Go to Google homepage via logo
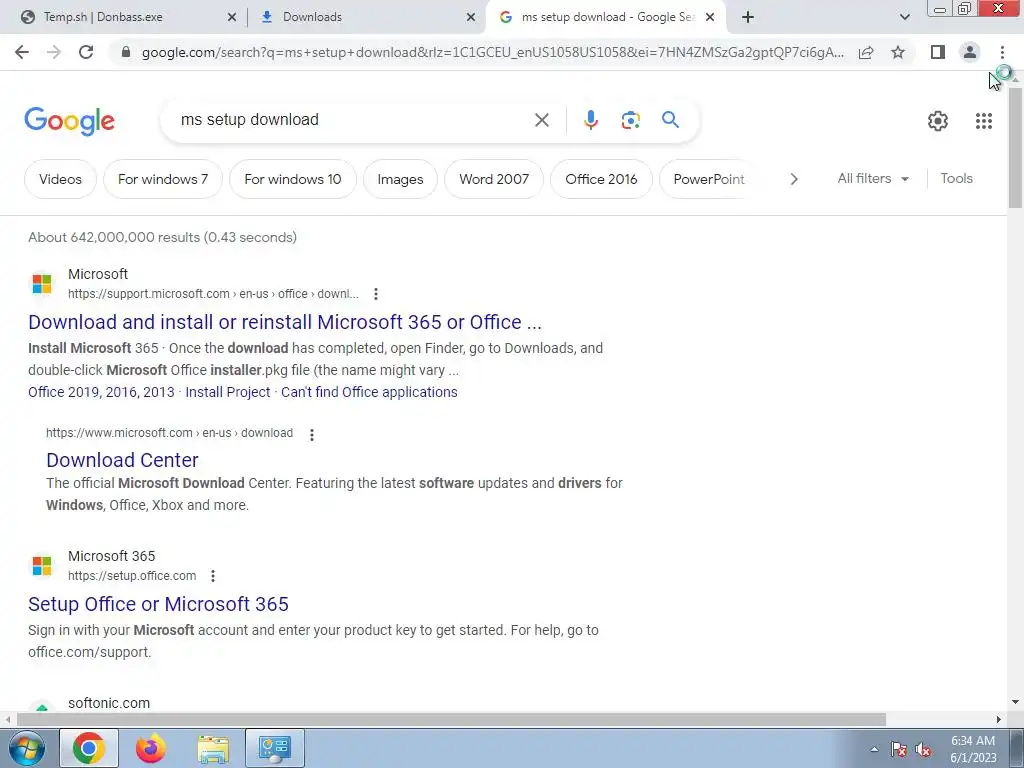The width and height of the screenshot is (1024, 768). coord(69,121)
